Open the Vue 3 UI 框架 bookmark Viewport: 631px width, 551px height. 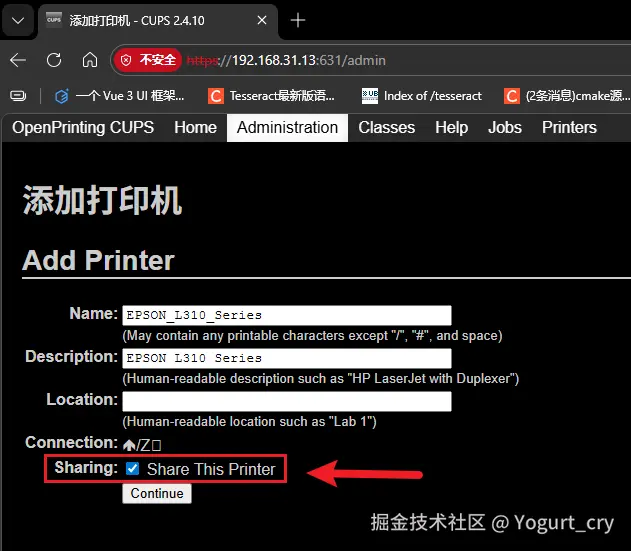coord(119,96)
